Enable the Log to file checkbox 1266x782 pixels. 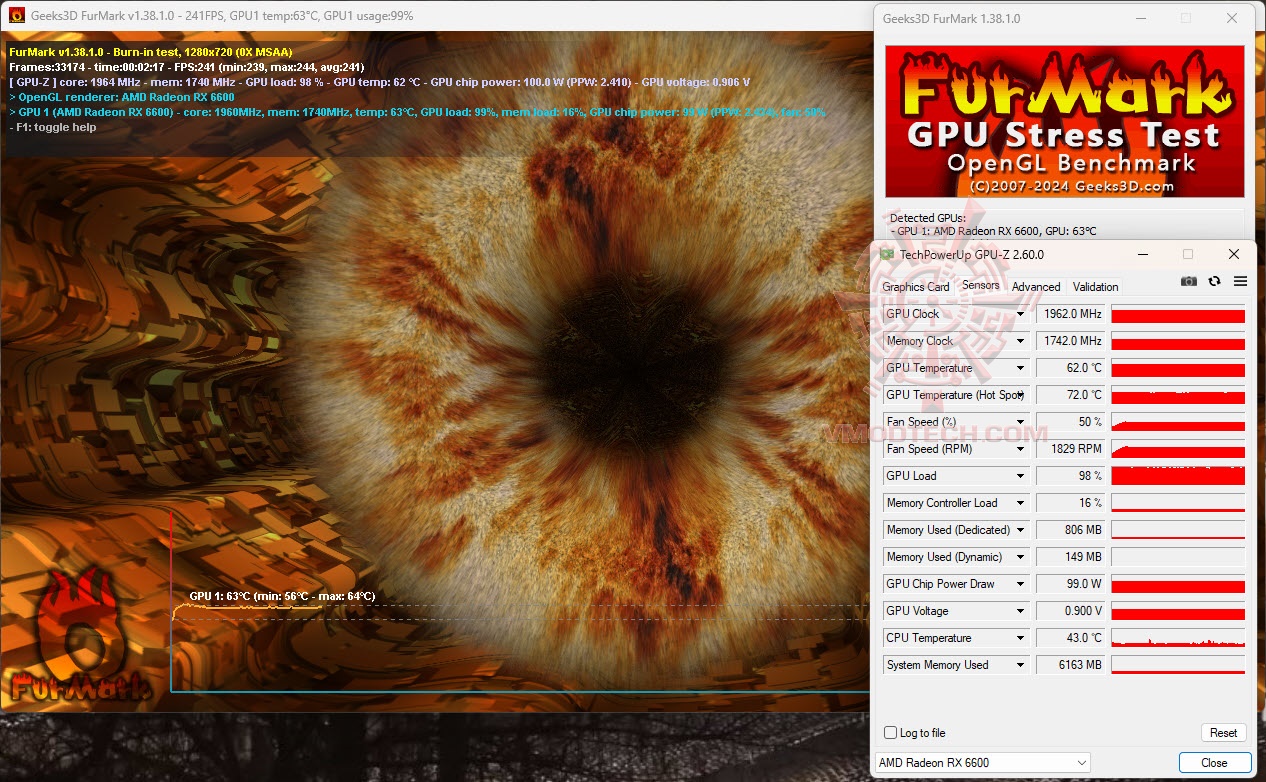(x=890, y=733)
